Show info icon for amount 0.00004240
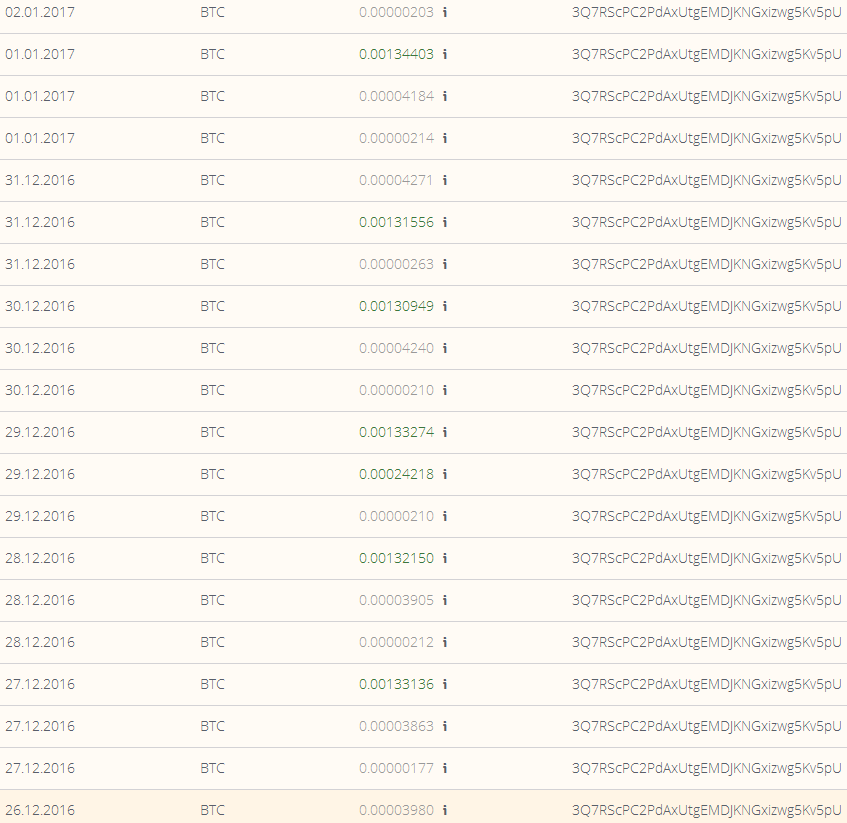This screenshot has height=823, width=847. pos(445,348)
